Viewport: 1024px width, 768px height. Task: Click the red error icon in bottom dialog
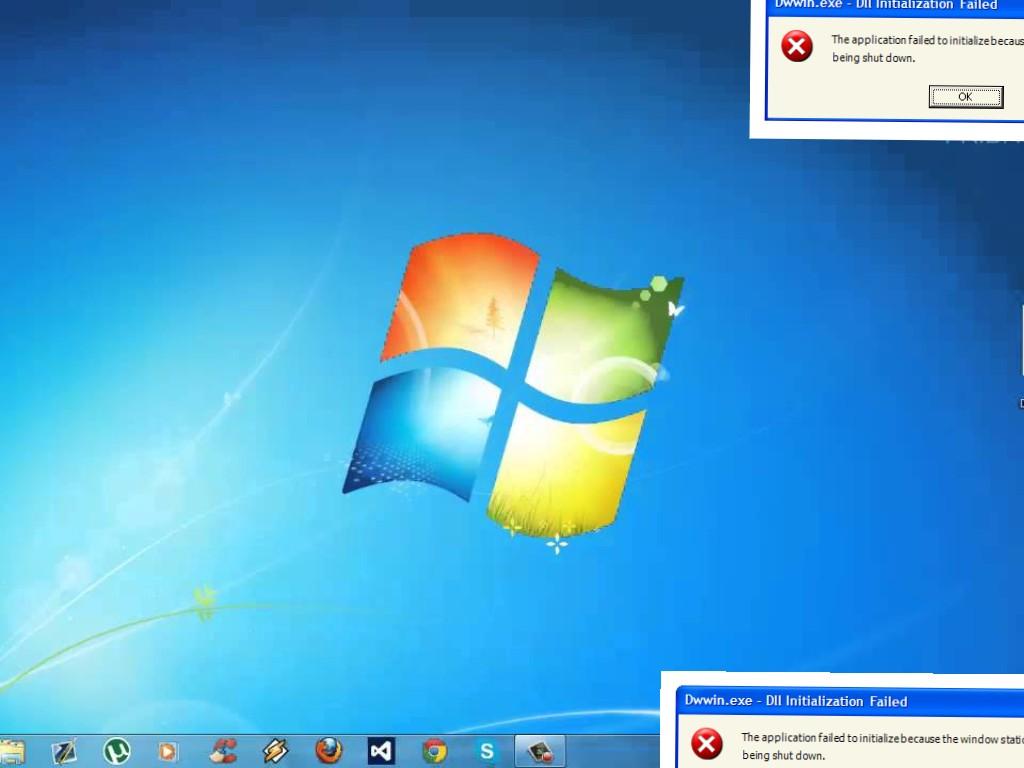(x=707, y=743)
